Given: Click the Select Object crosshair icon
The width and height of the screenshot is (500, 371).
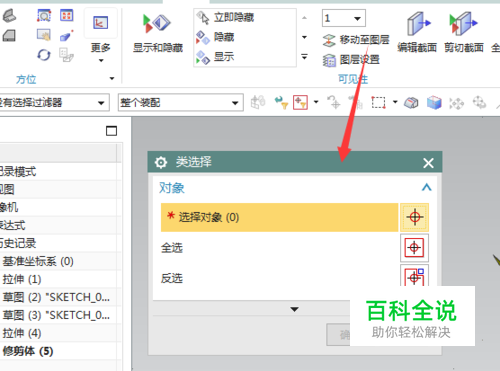Looking at the screenshot, I should coord(415,217).
